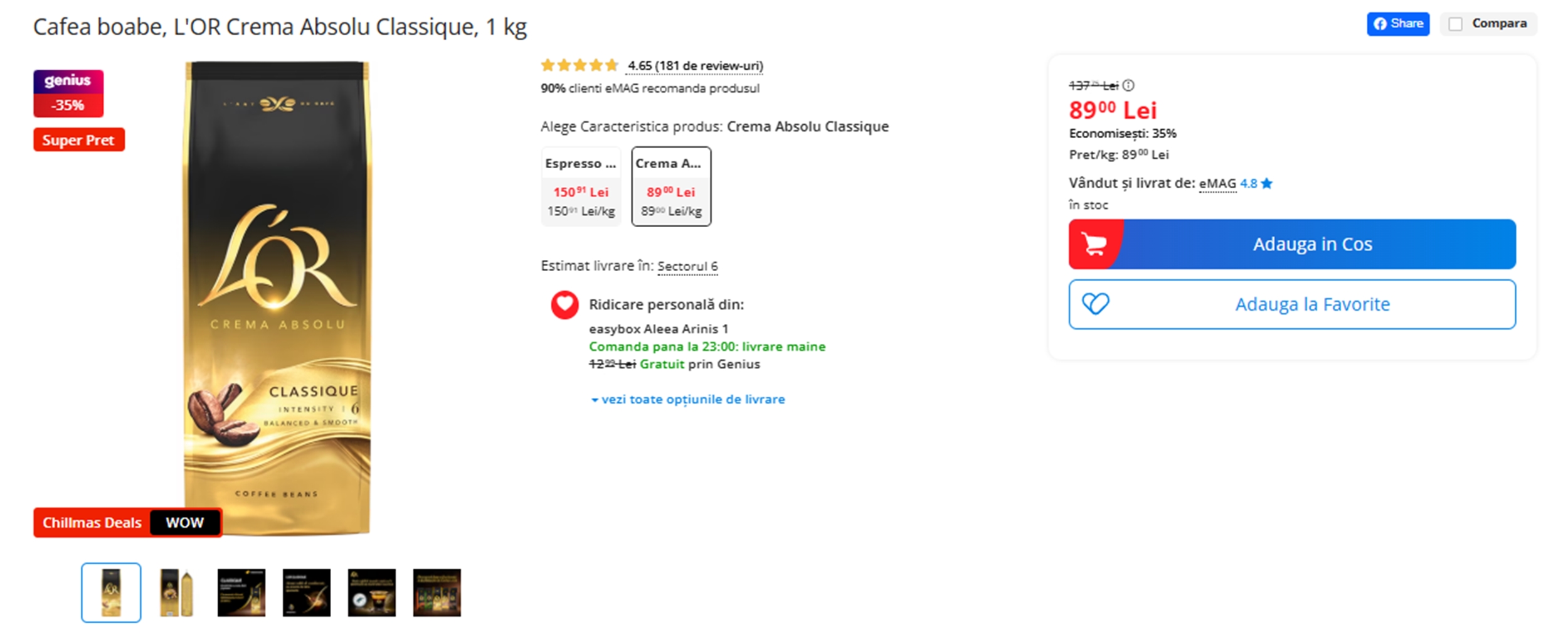
Task: Click the genius -35% badge
Action: tap(68, 94)
